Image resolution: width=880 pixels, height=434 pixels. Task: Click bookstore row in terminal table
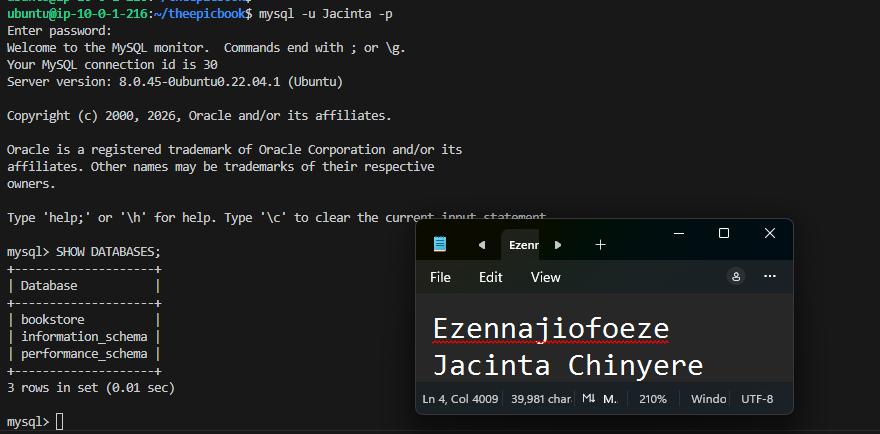point(84,320)
